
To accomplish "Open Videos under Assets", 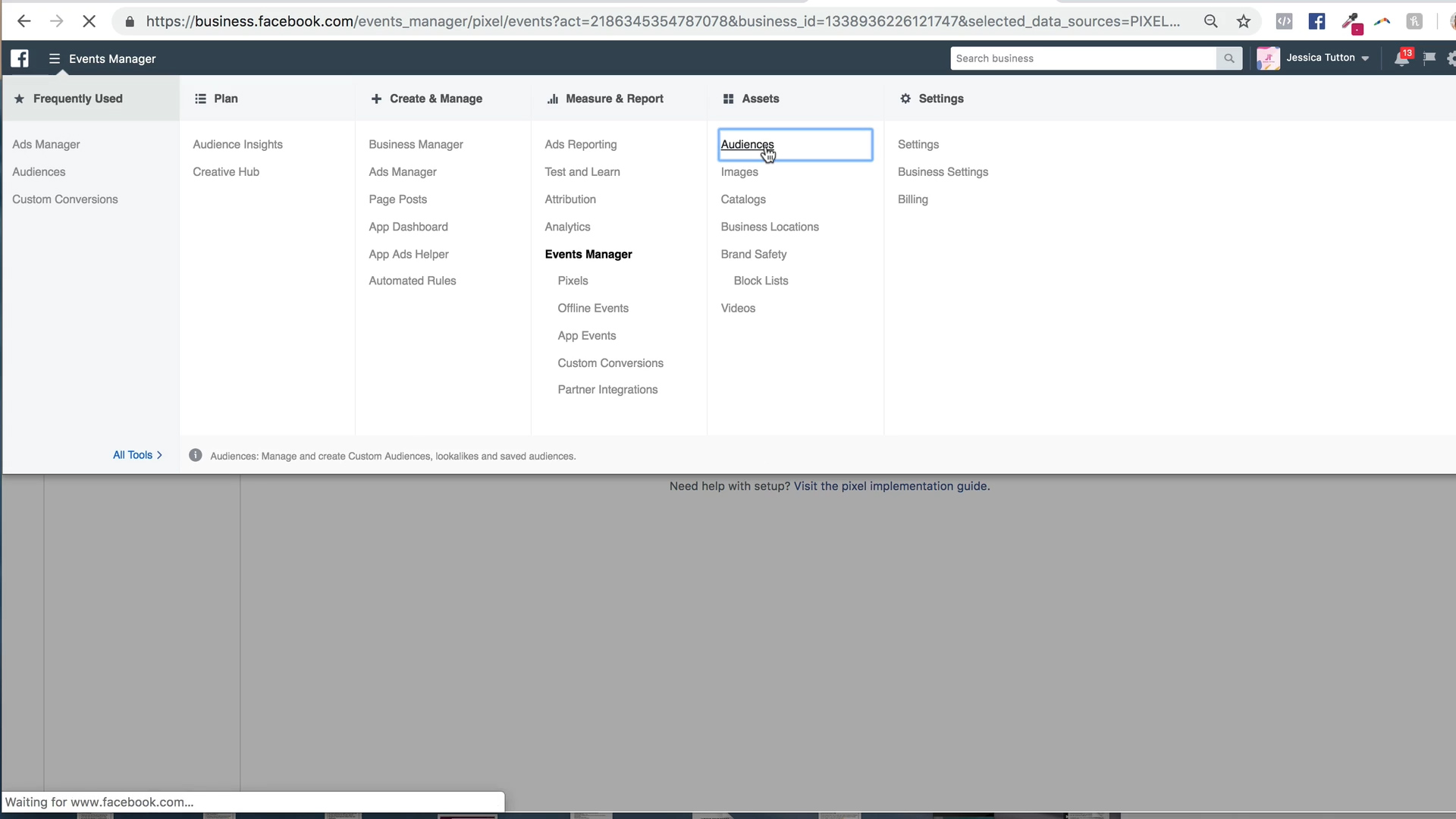I will click(x=738, y=308).
